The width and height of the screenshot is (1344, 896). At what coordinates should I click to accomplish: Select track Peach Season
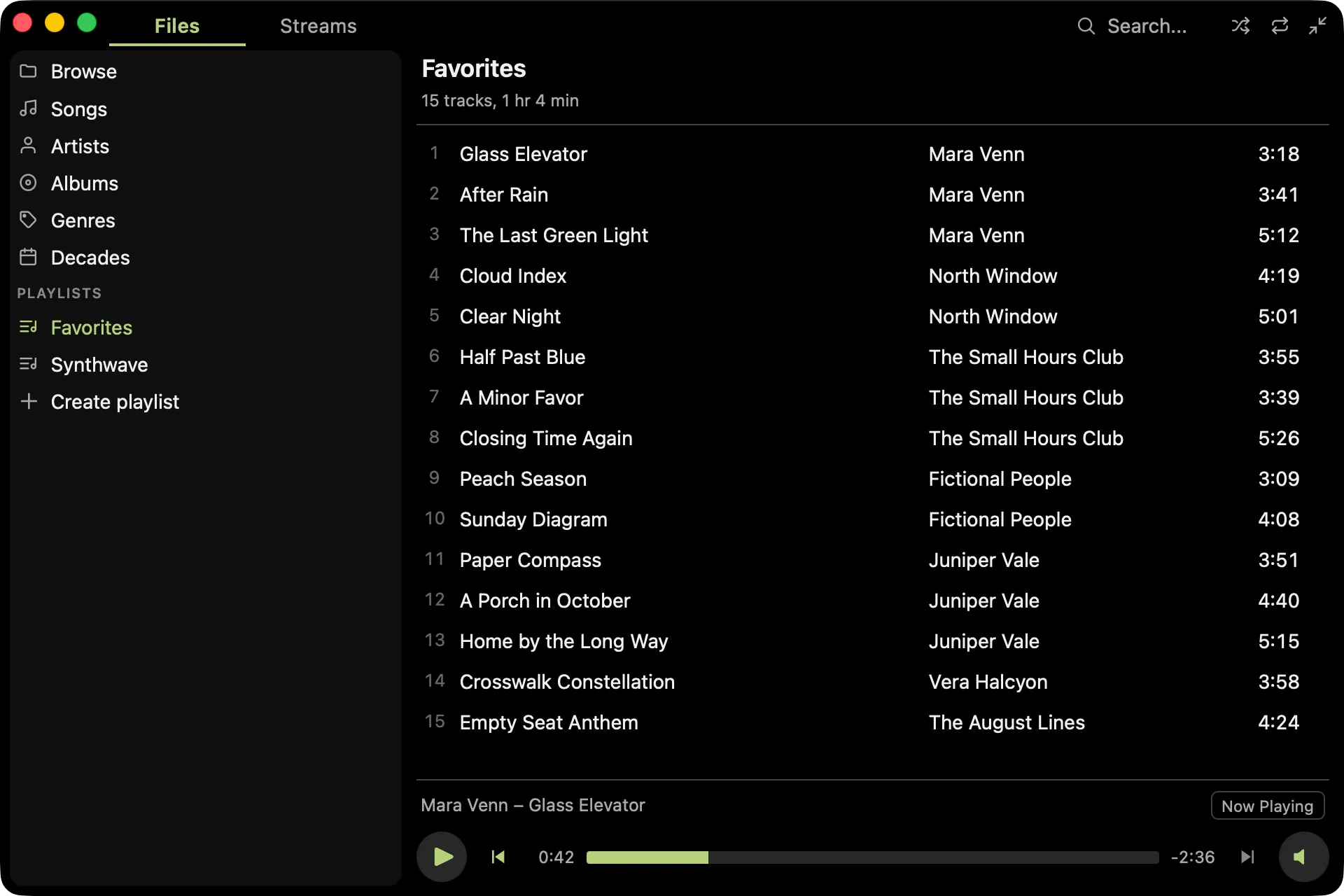[x=872, y=478]
